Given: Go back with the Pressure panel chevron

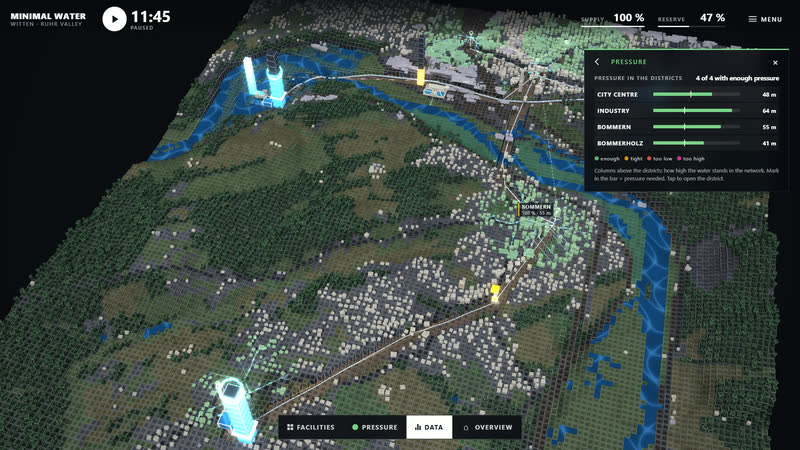Looking at the screenshot, I should (597, 62).
